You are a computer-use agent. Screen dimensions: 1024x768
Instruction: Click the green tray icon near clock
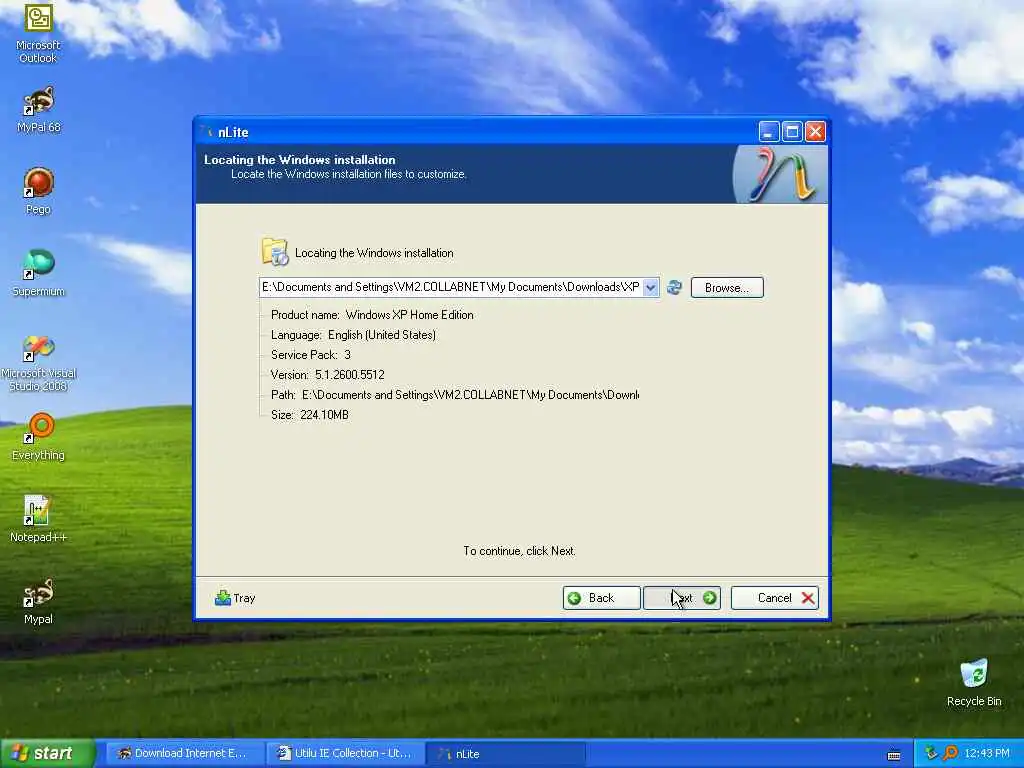coord(931,753)
